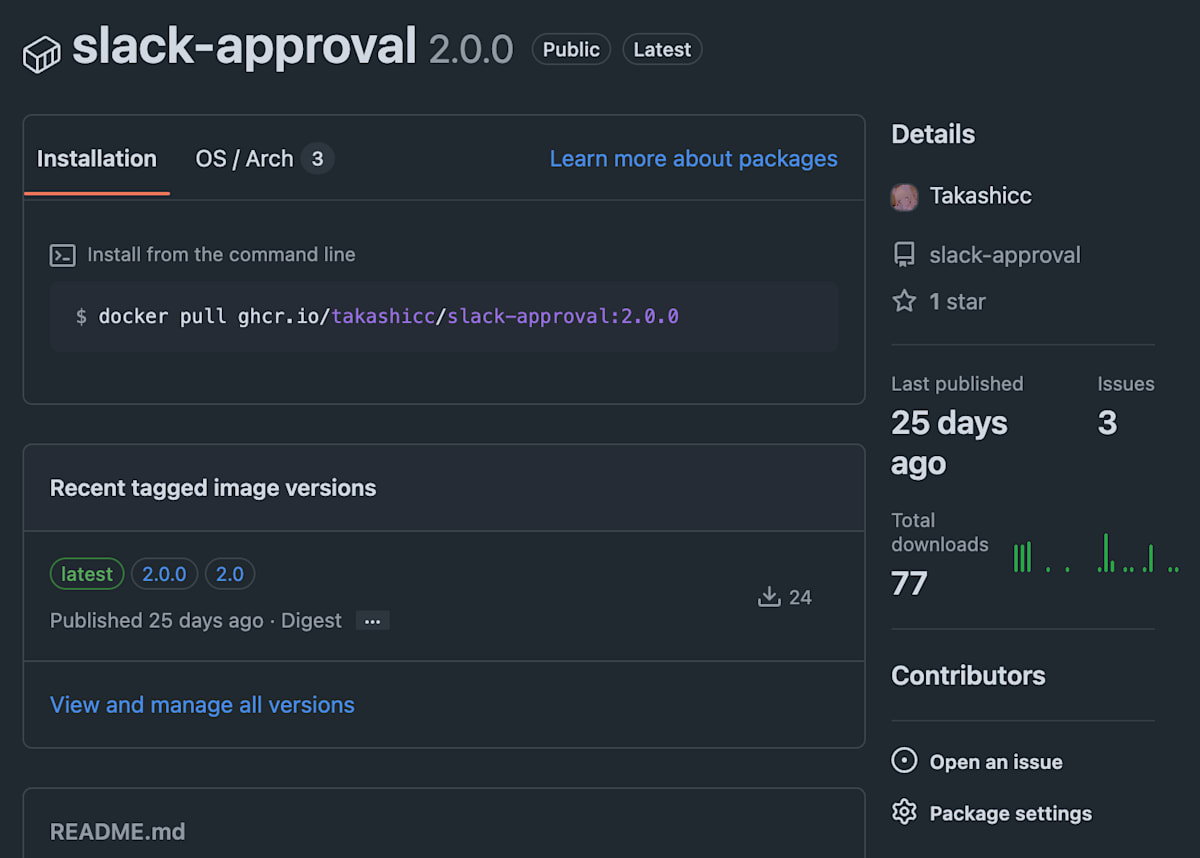Click the 2.0.0 version tag label
The width and height of the screenshot is (1200, 858).
(164, 574)
